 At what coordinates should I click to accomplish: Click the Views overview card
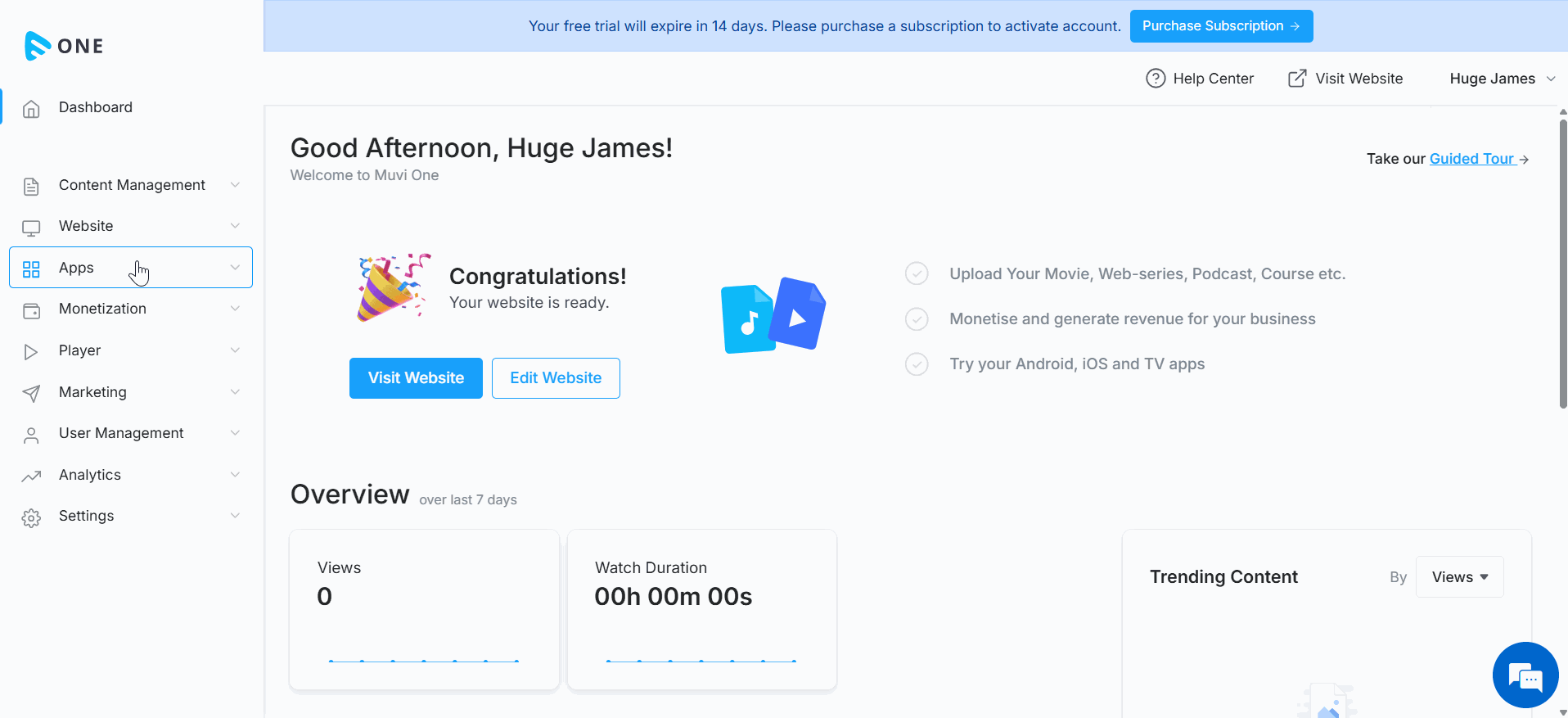424,610
